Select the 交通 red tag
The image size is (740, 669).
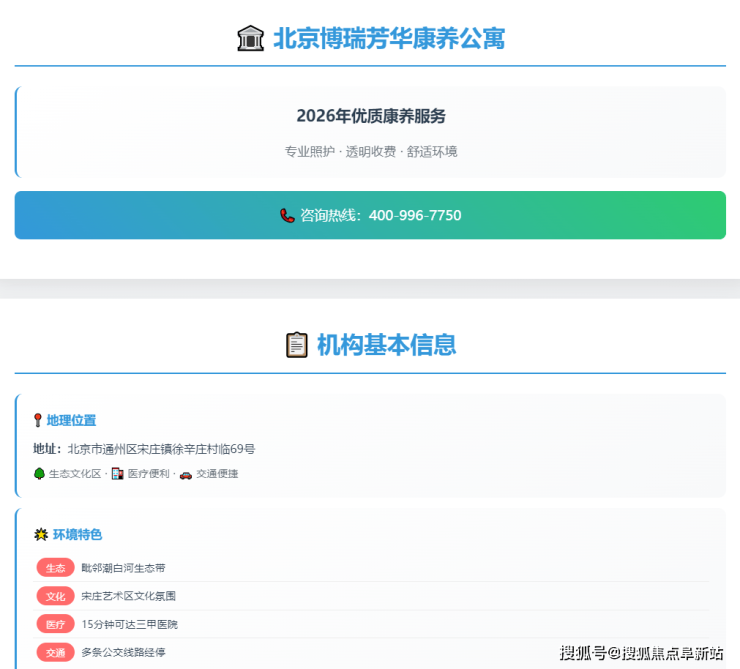click(x=55, y=652)
